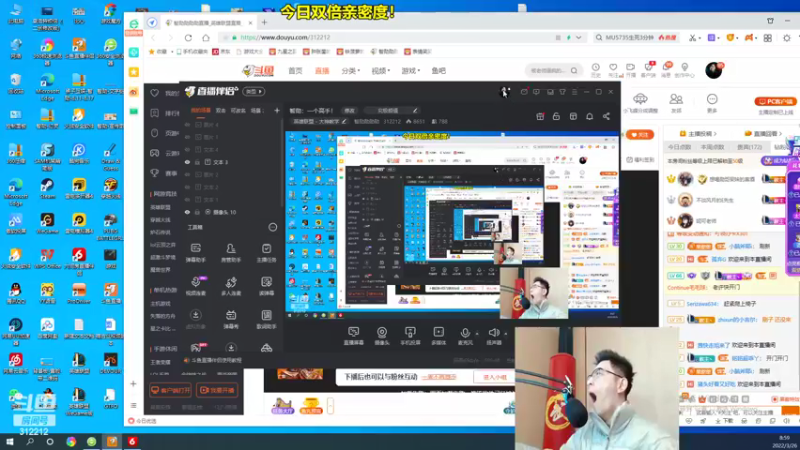The width and height of the screenshot is (800, 450).
Task: Click bottom-right orange button in 直播伴侣 sidebar
Action: click(x=217, y=390)
